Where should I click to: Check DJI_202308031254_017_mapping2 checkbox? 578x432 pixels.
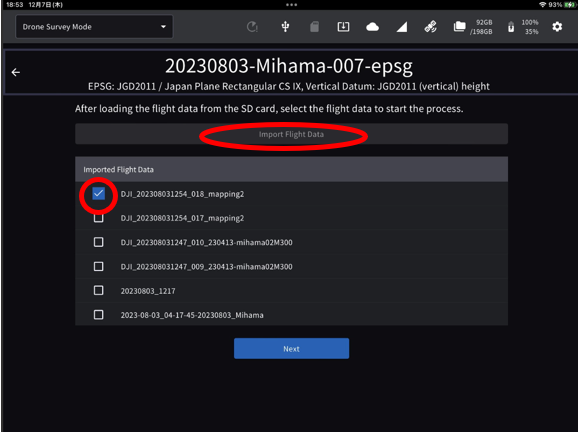coord(98,218)
